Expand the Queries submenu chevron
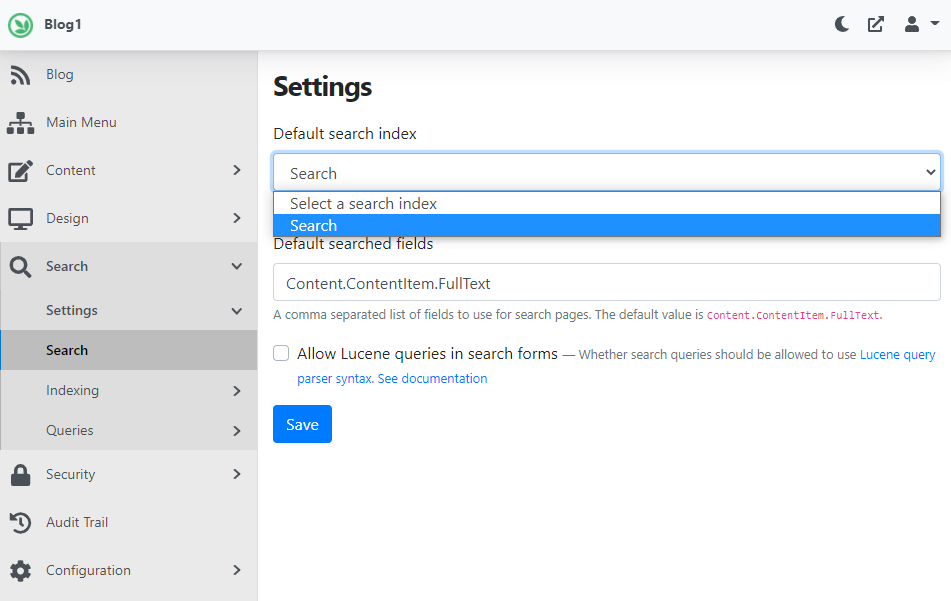The height and width of the screenshot is (601, 951). 237,431
